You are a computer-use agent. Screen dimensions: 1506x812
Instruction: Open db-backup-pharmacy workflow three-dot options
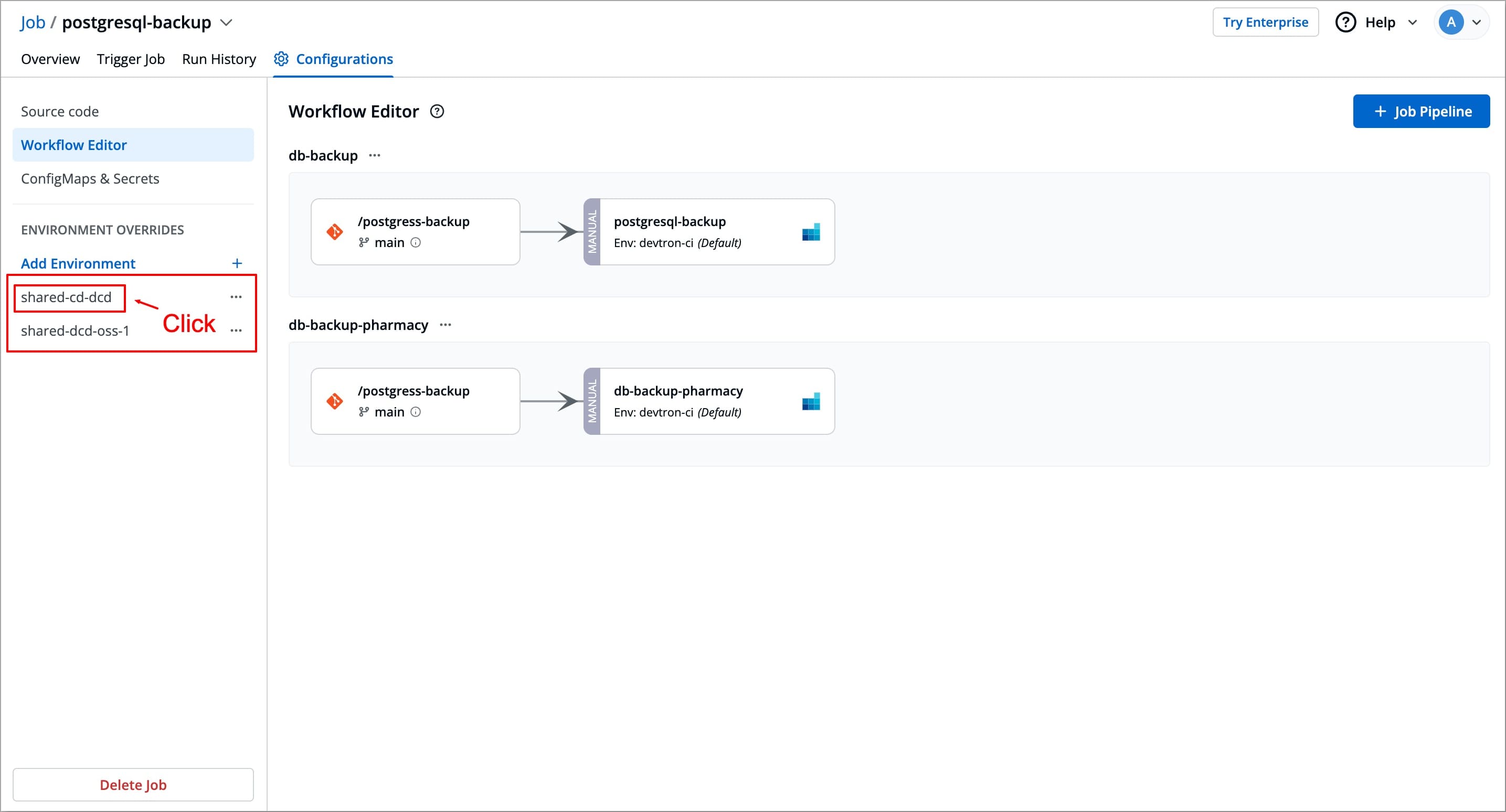(x=446, y=325)
